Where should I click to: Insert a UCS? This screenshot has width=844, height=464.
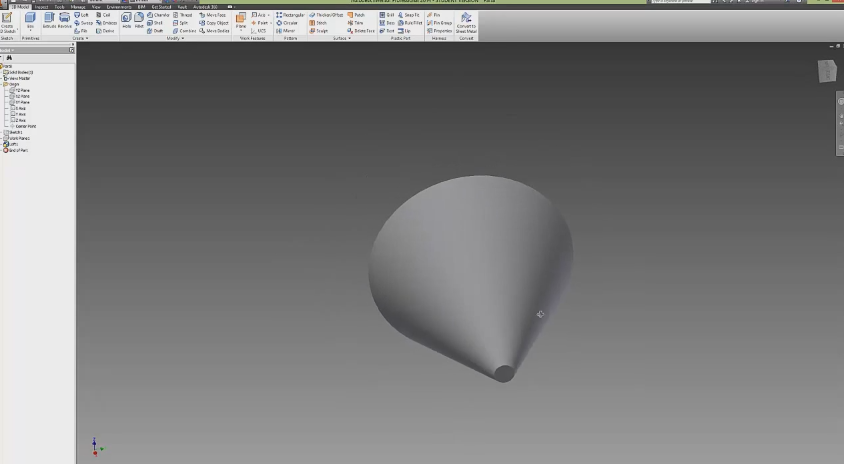[x=259, y=31]
